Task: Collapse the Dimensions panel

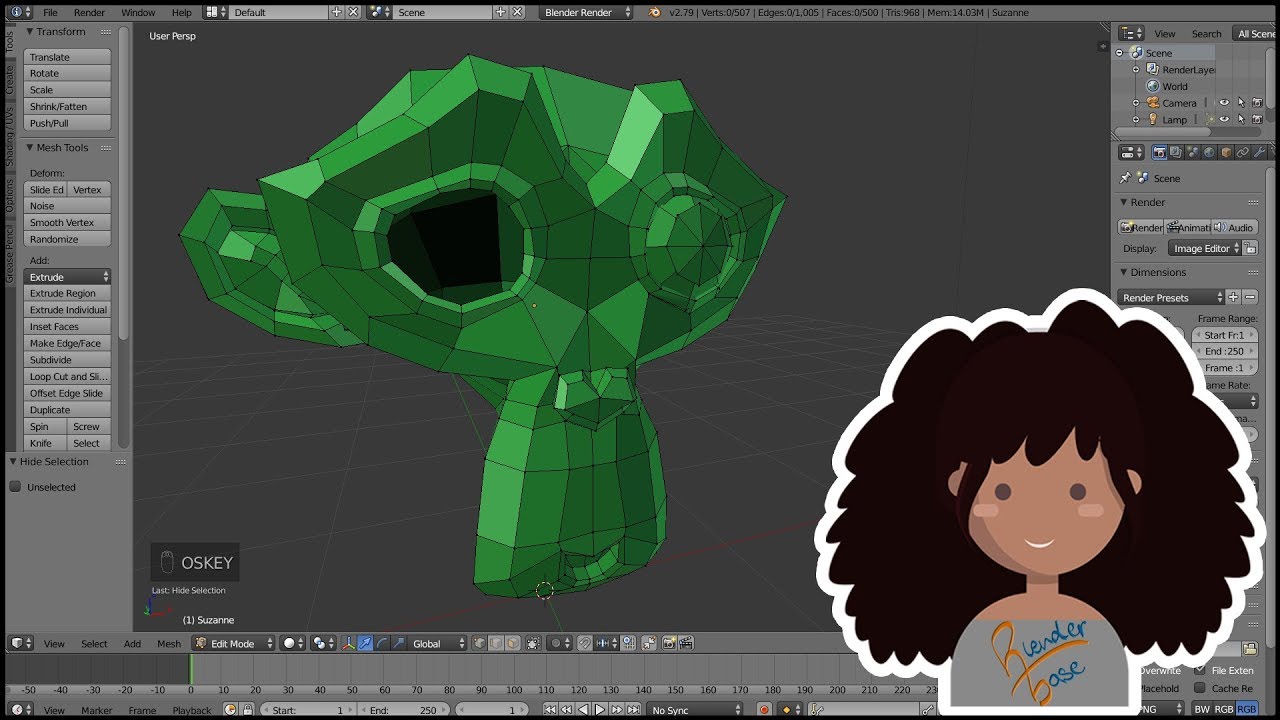Action: coord(1124,272)
